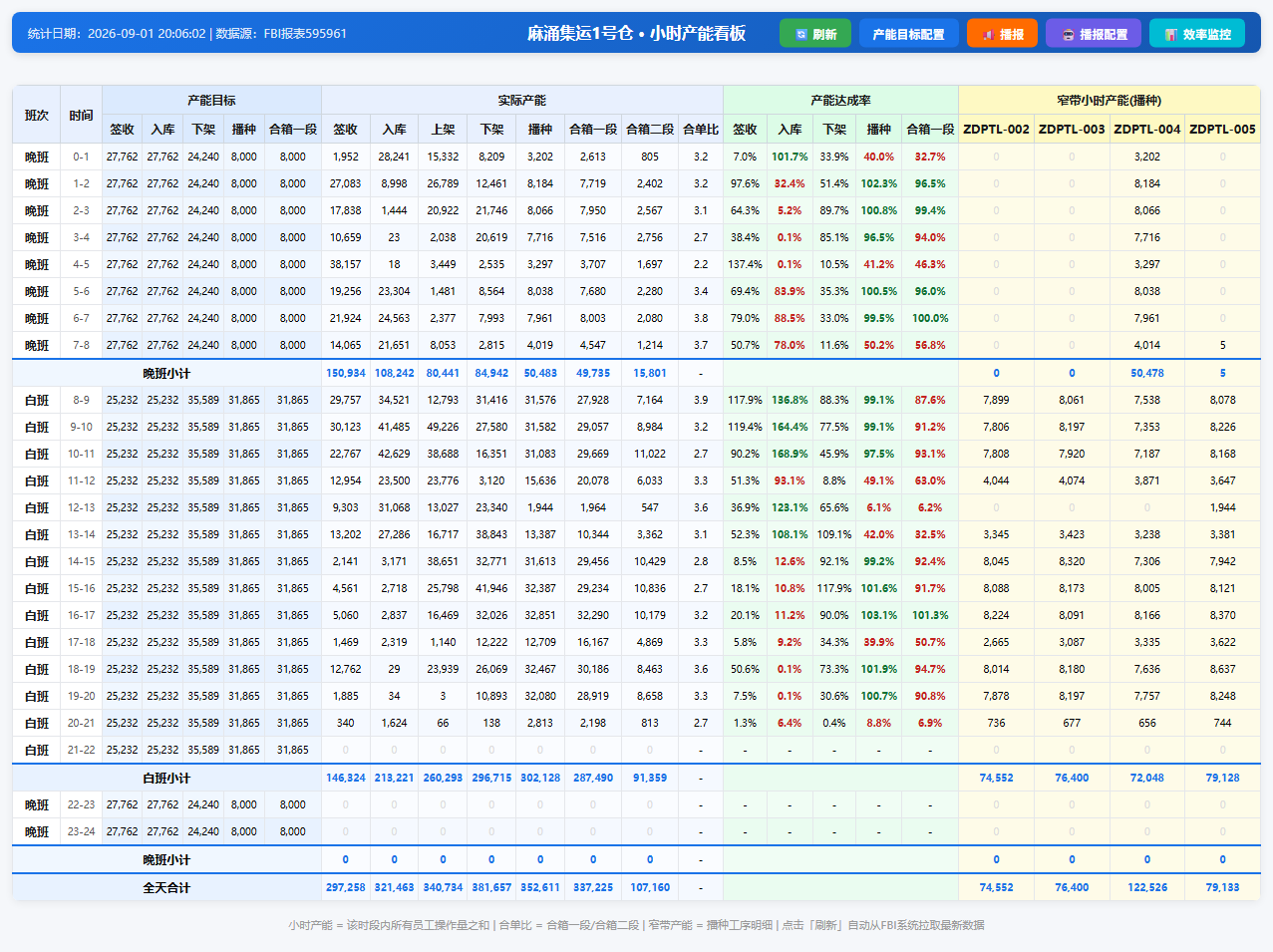Viewport: 1273px width, 952px height.
Task: Click the bar chart icon on 效率监控
Action: coord(1171,34)
